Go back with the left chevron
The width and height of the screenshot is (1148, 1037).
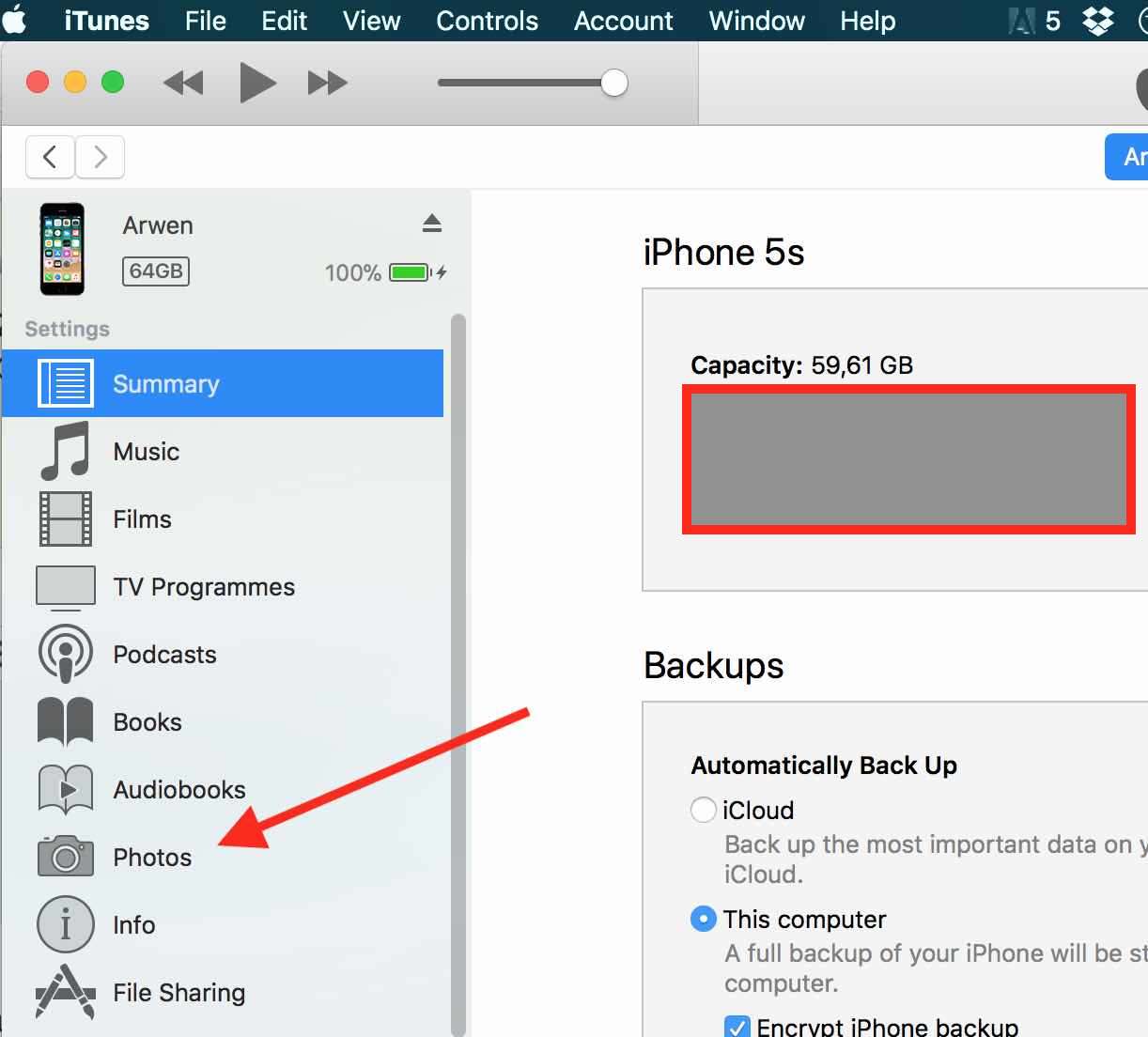[x=51, y=157]
